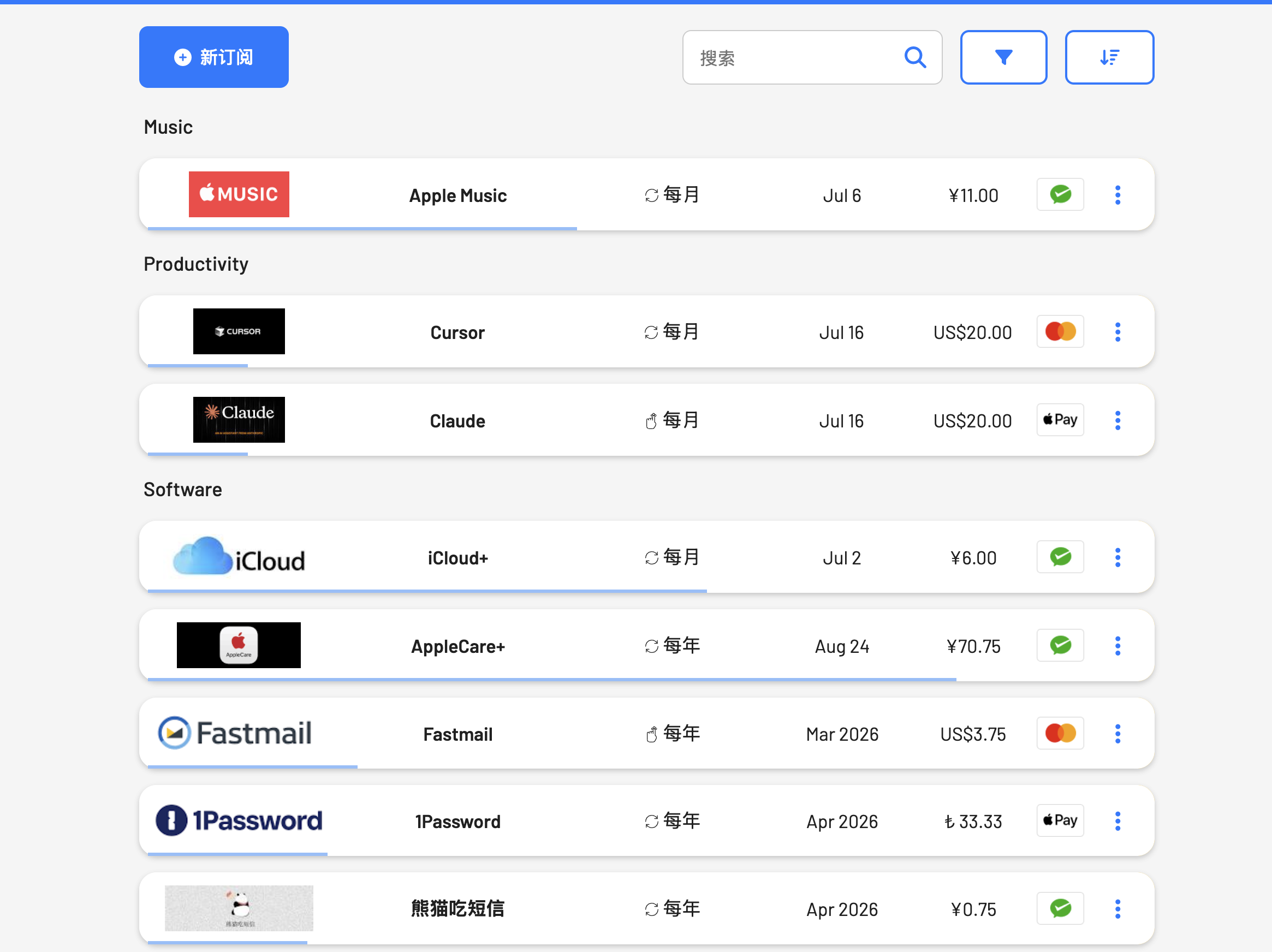Click WeChat Pay icon on AppleCare+ row
This screenshot has height=952, width=1272.
1060,645
